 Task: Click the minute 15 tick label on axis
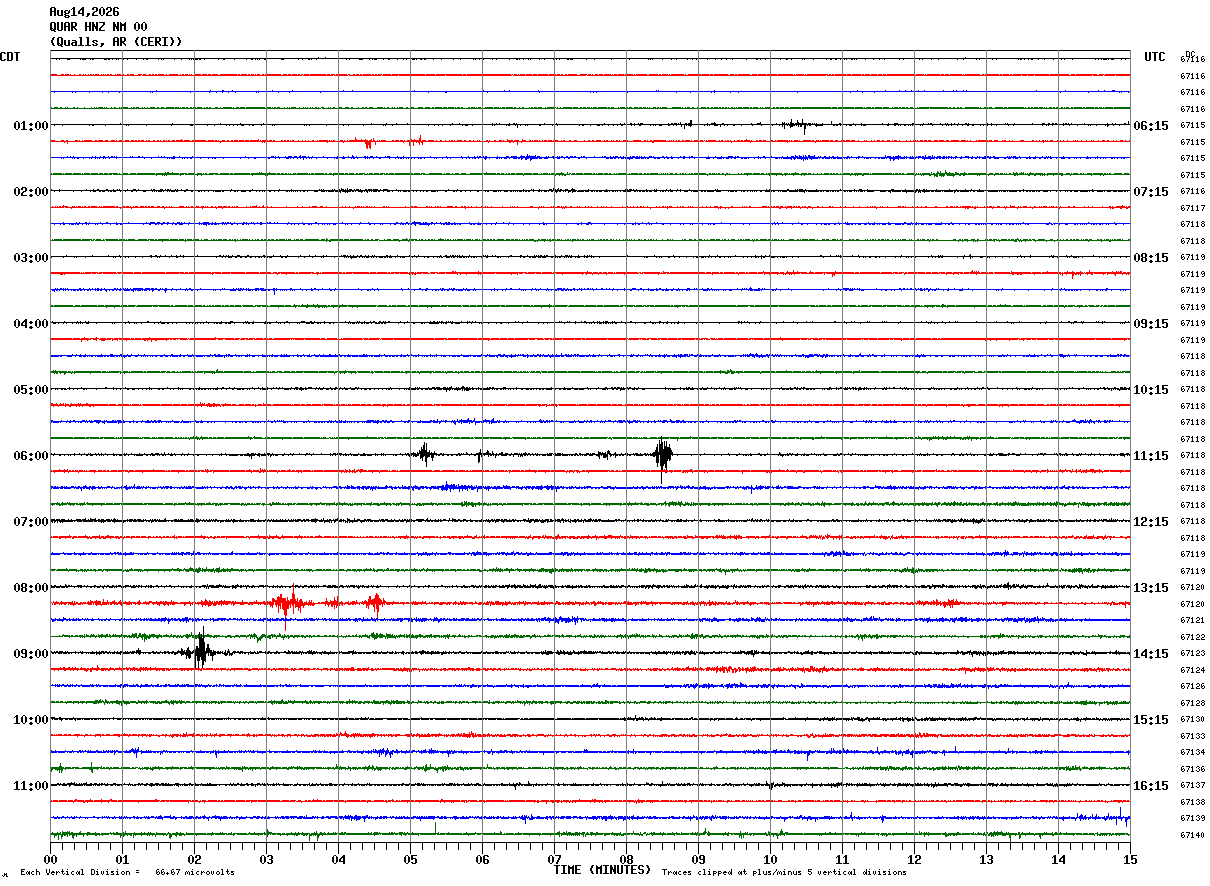pos(1129,859)
